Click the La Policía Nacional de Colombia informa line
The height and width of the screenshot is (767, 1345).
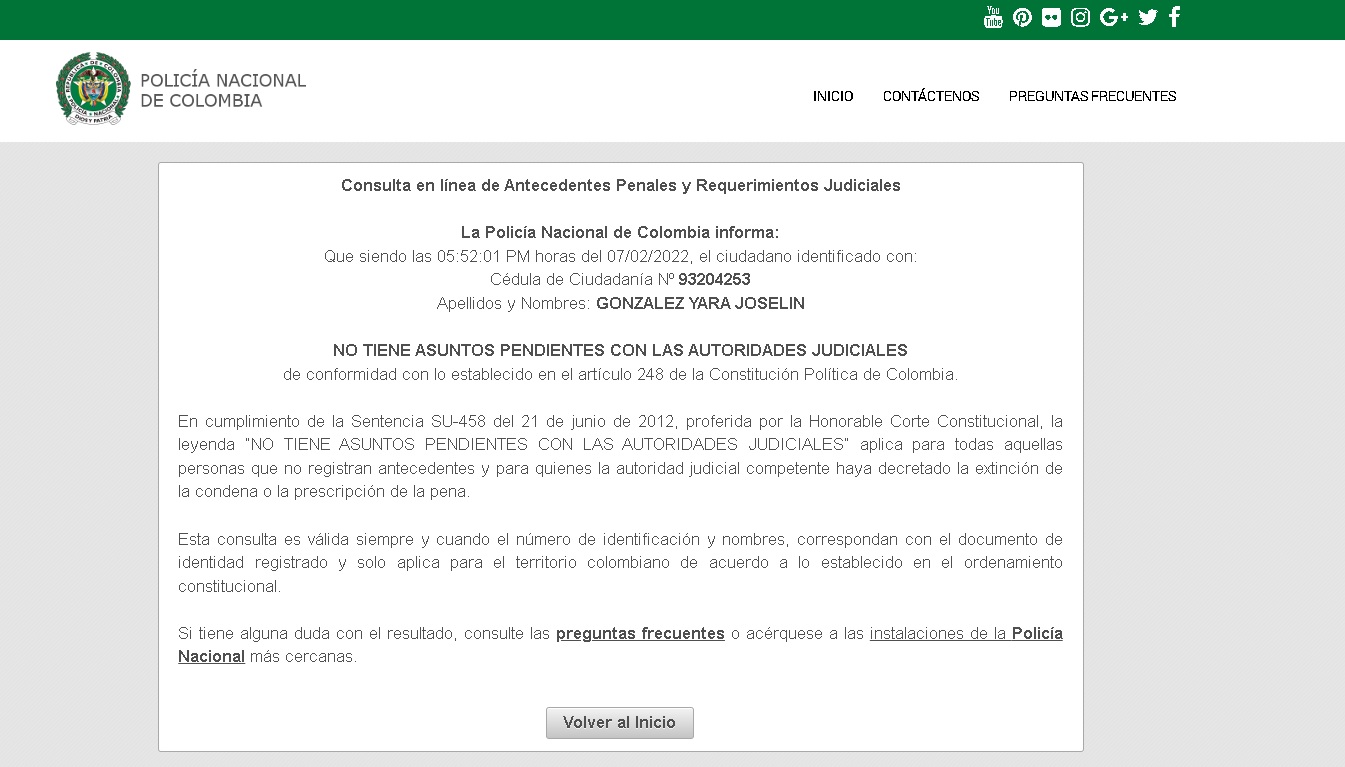[620, 232]
